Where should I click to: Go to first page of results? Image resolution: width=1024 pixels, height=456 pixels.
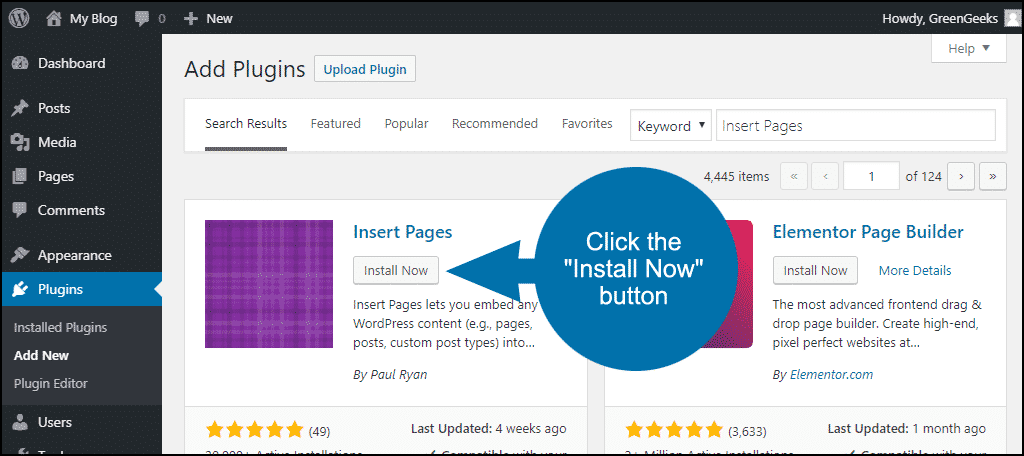click(794, 176)
